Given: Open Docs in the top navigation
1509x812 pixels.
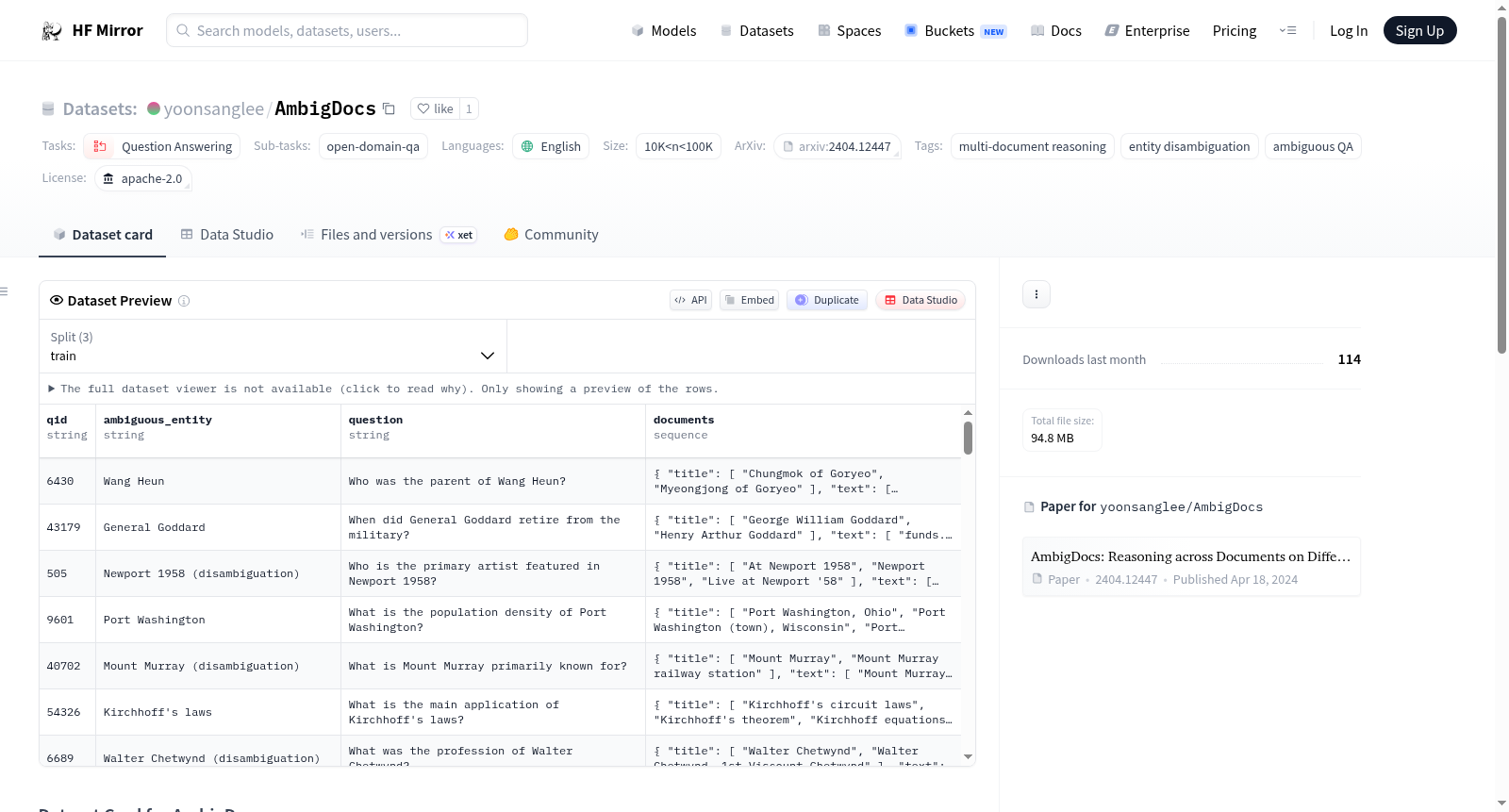Looking at the screenshot, I should click(x=1056, y=31).
